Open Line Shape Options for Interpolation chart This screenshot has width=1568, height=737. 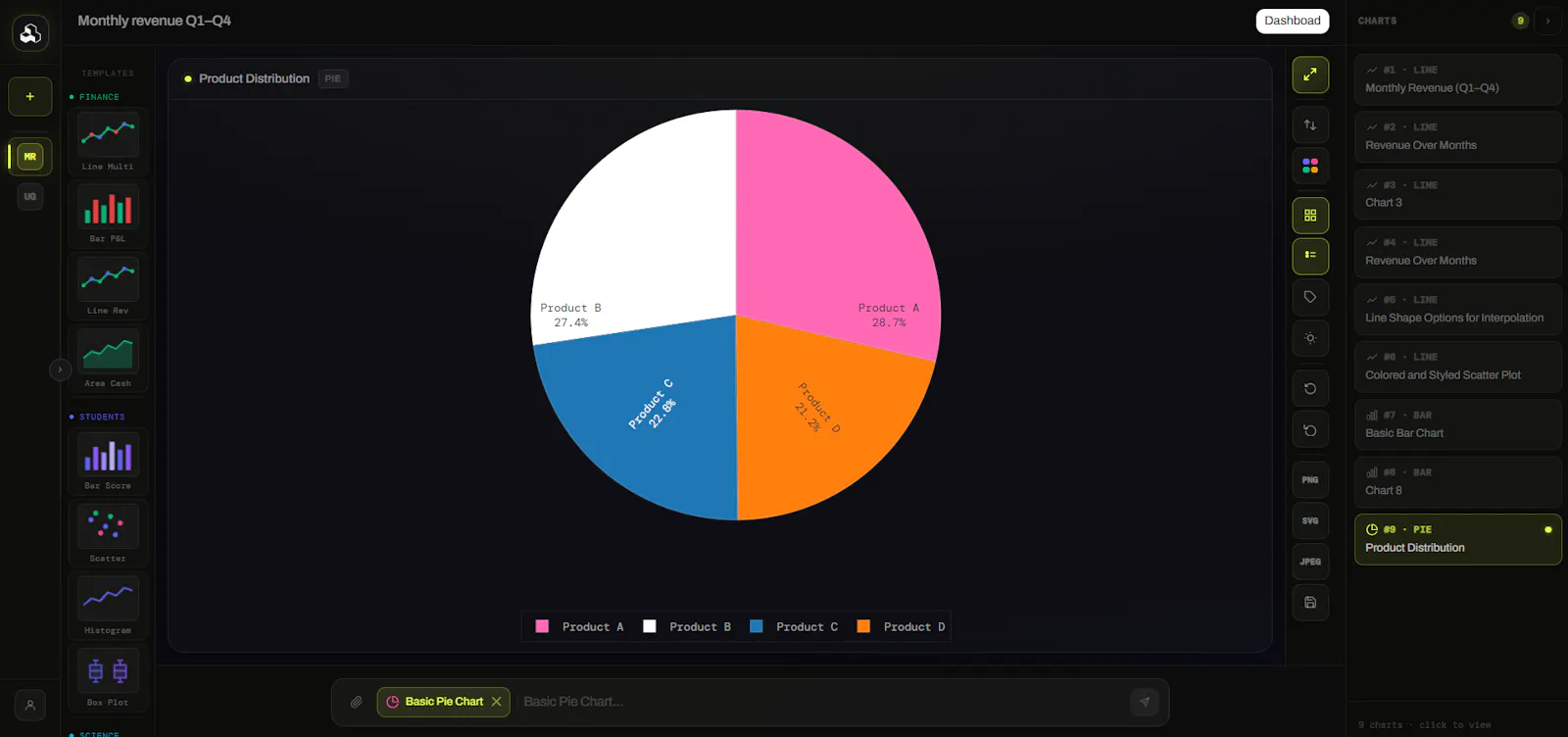(1458, 309)
